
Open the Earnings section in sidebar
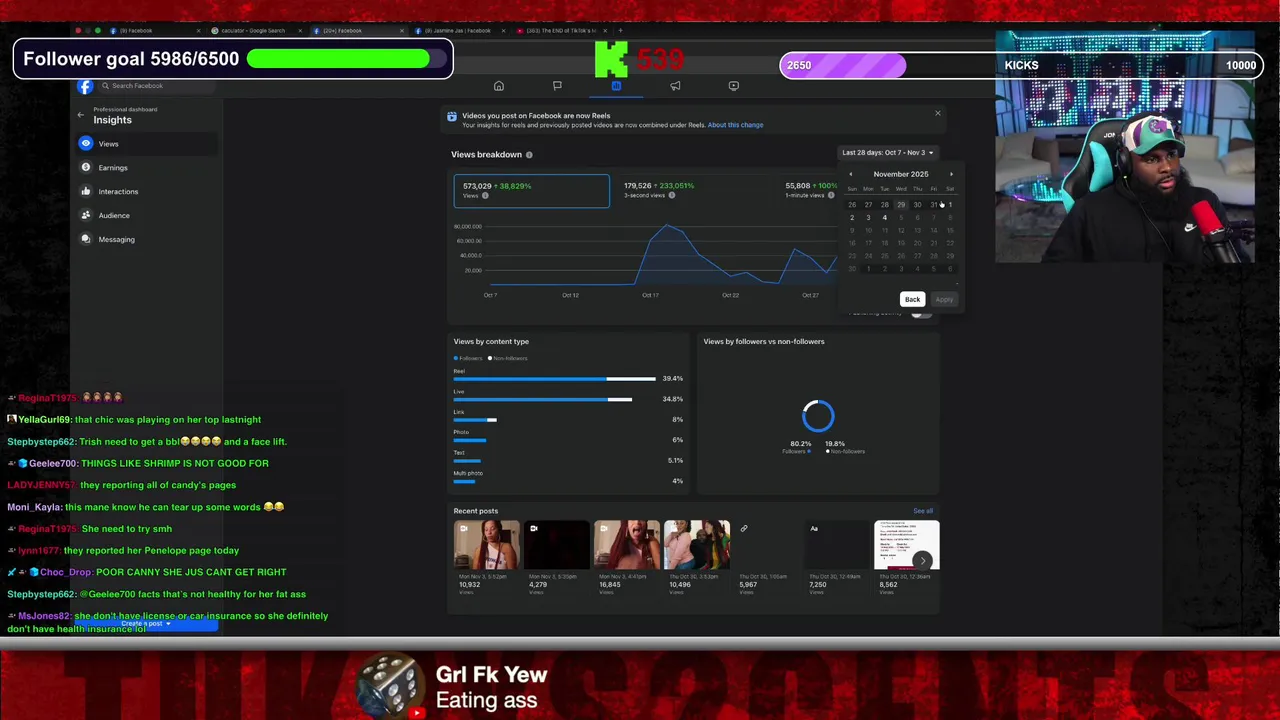pos(146,168)
